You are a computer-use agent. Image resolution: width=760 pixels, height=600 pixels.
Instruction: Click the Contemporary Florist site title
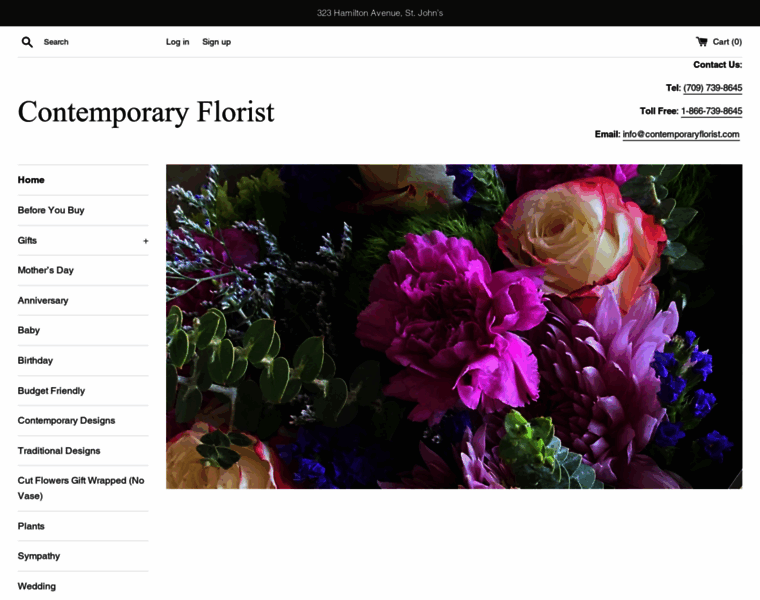click(146, 112)
